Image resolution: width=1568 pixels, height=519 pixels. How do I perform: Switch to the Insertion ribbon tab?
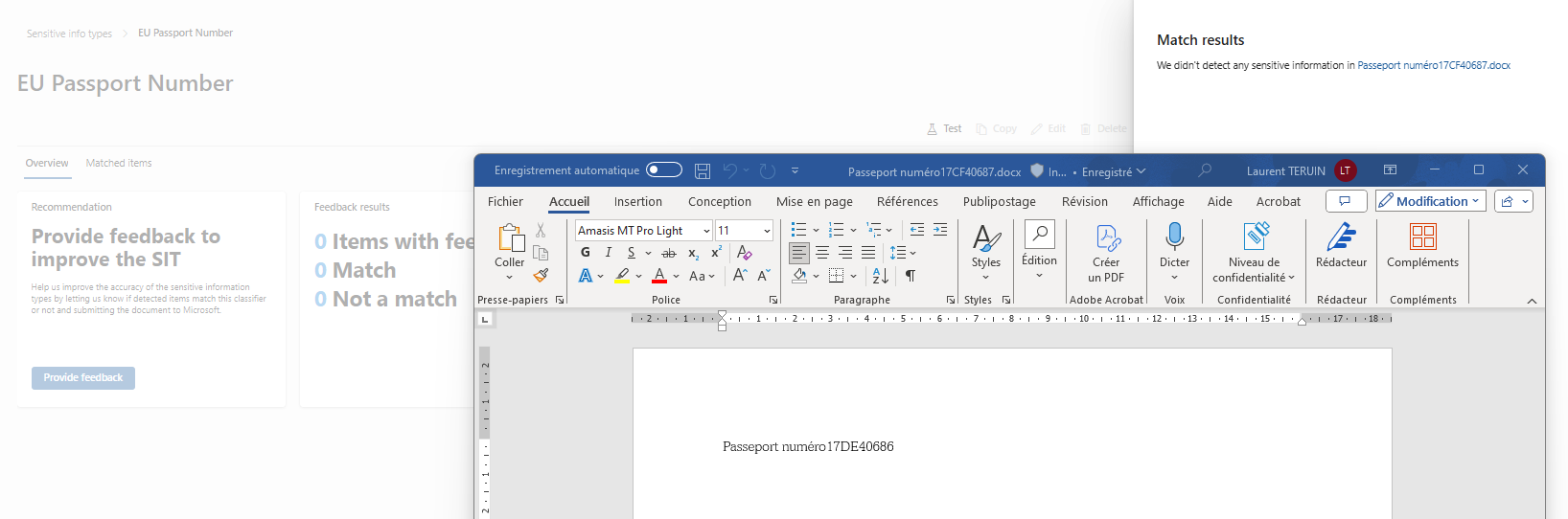point(637,202)
